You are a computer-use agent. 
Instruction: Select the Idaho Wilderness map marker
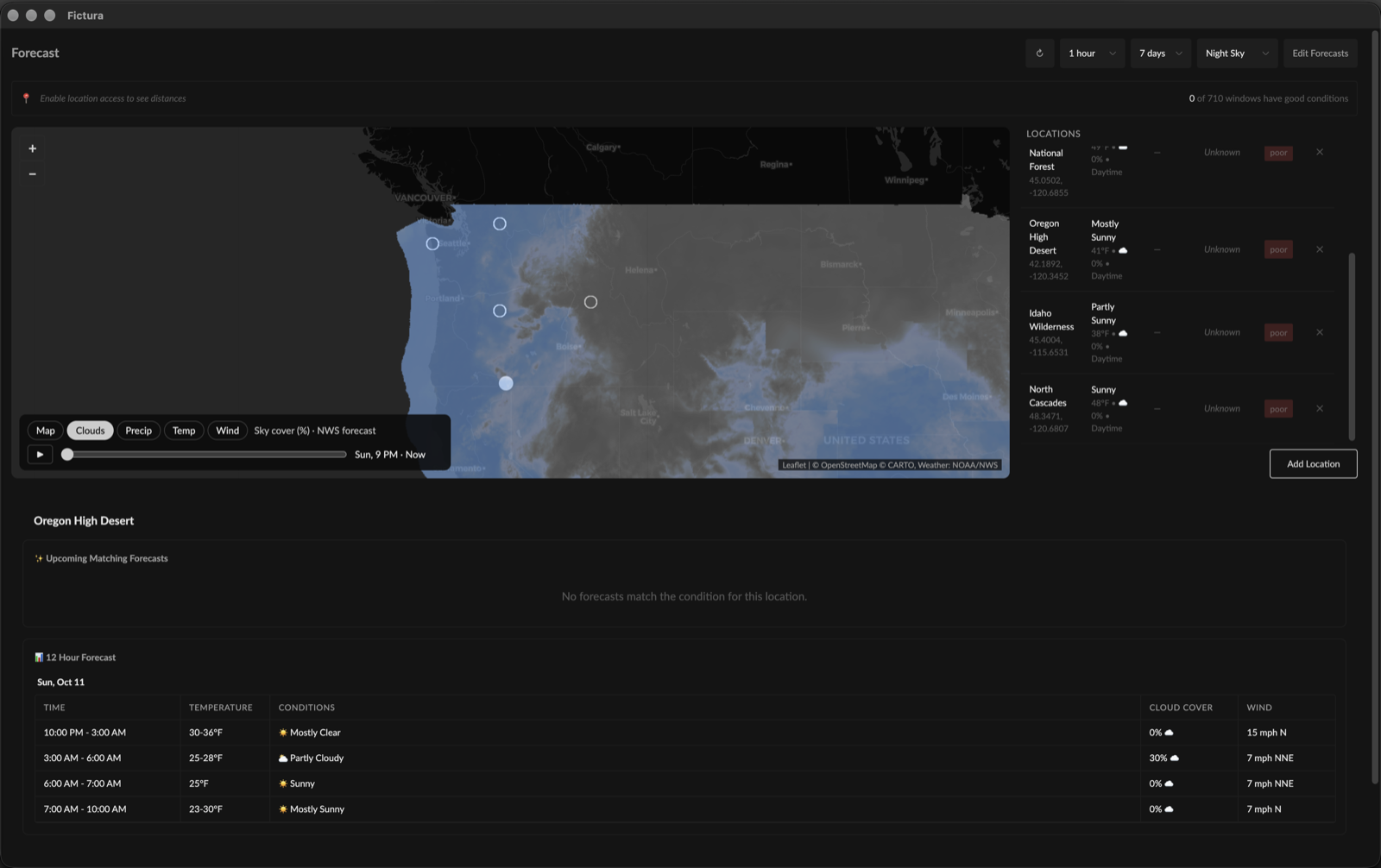590,302
